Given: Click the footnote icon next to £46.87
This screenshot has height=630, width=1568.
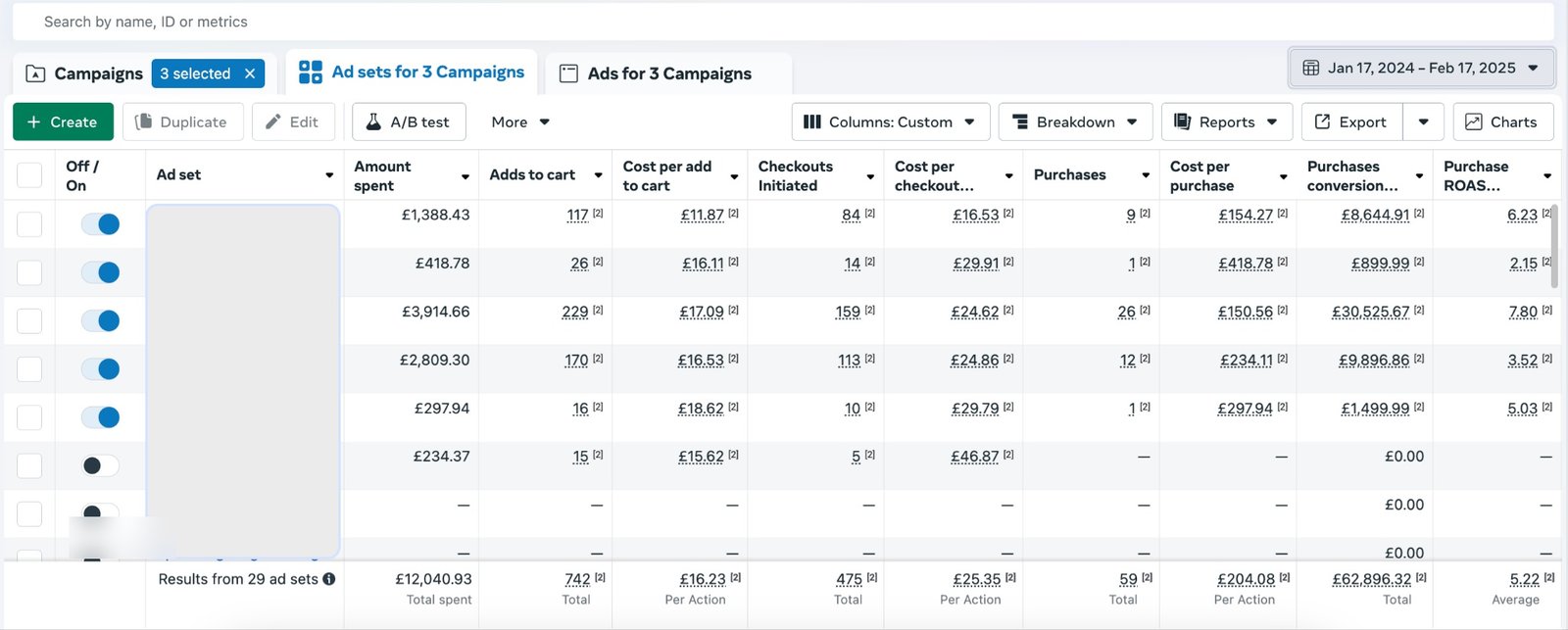Looking at the screenshot, I should [1008, 455].
